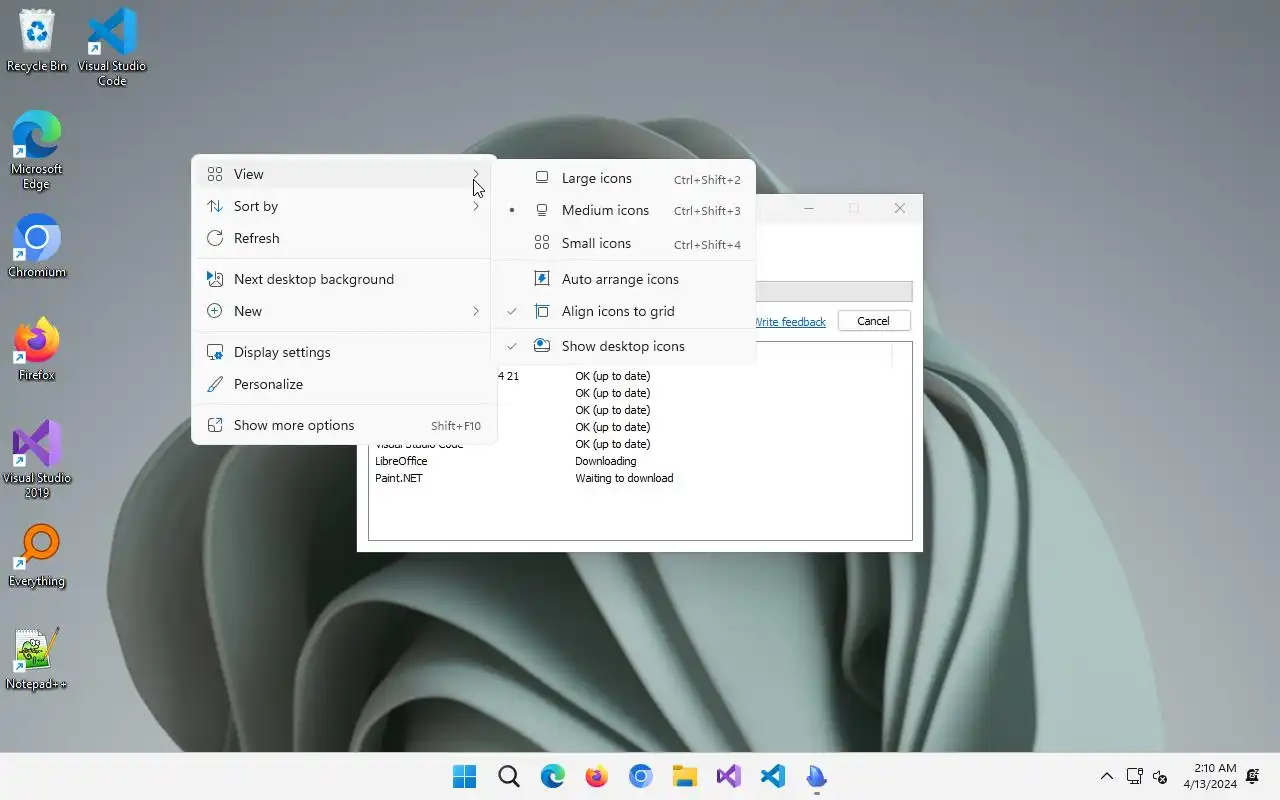Expand the Sort by submenu
Screen dimensions: 1280x800
[x=344, y=206]
